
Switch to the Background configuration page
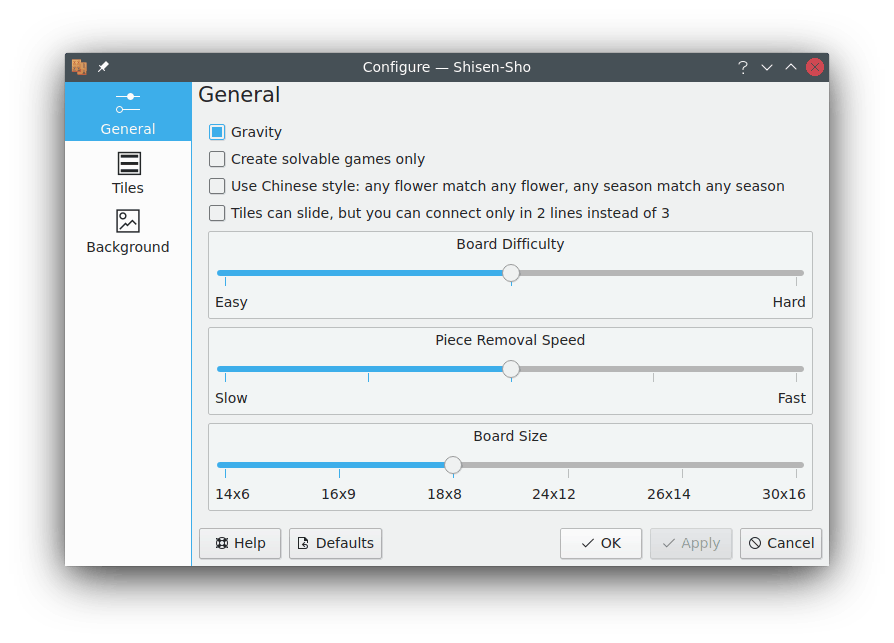click(x=128, y=232)
